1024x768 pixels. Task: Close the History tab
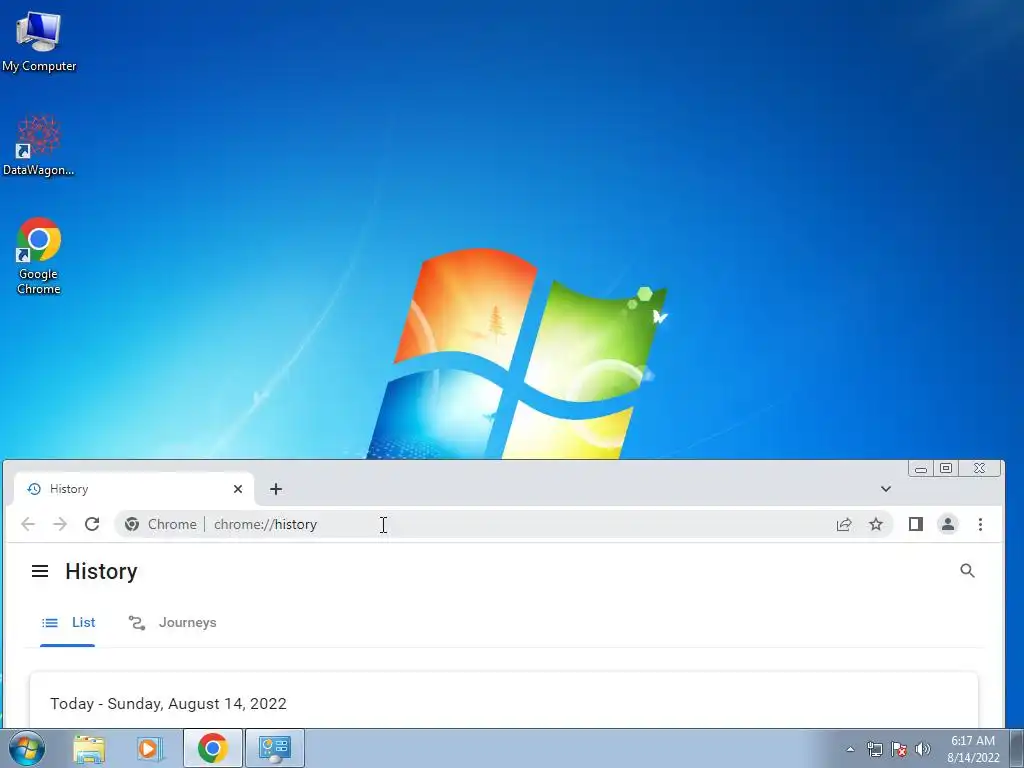pos(238,488)
